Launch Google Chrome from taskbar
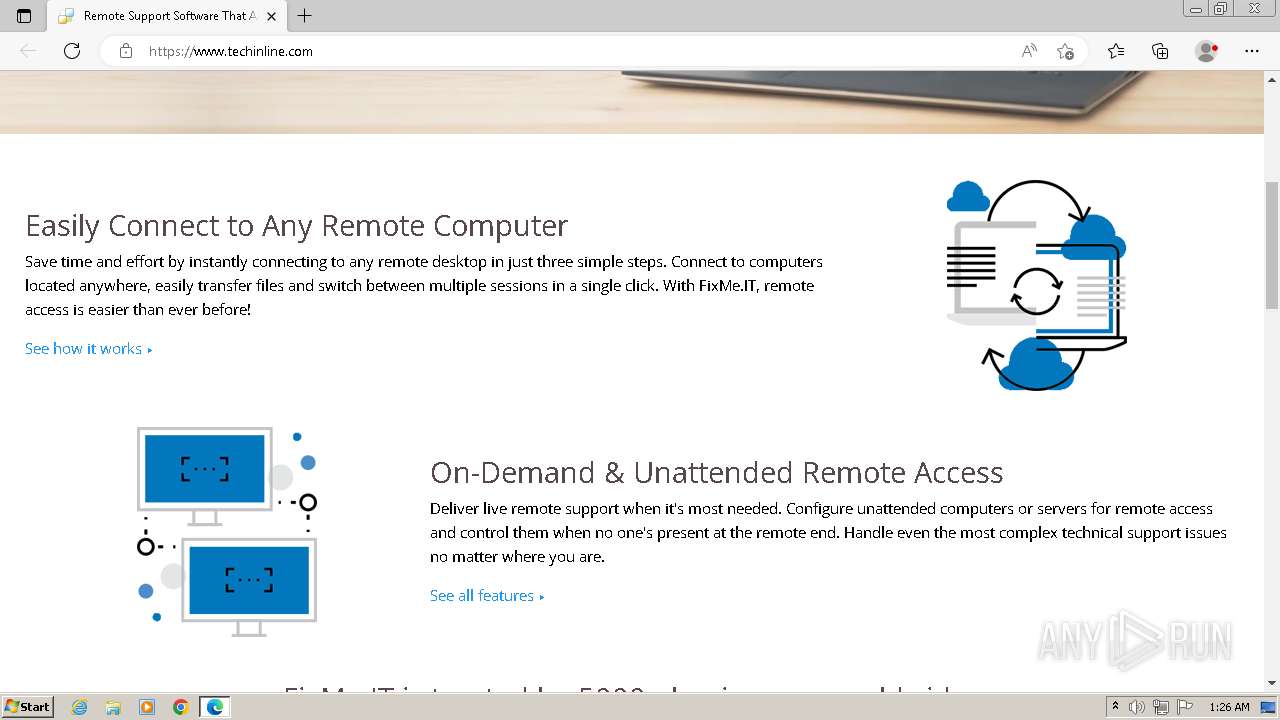 (x=181, y=707)
